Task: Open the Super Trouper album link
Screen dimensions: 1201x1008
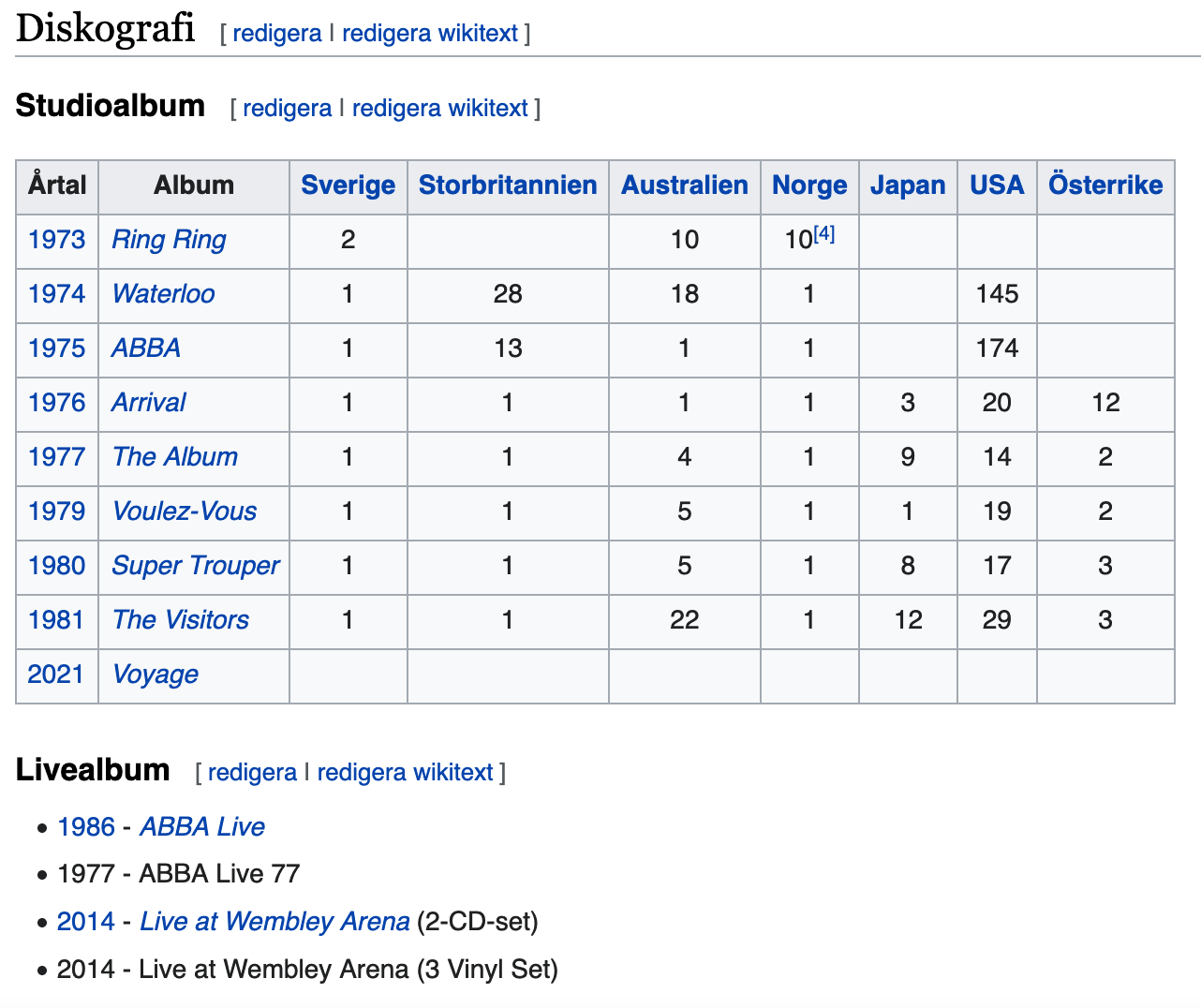Action: [x=195, y=566]
